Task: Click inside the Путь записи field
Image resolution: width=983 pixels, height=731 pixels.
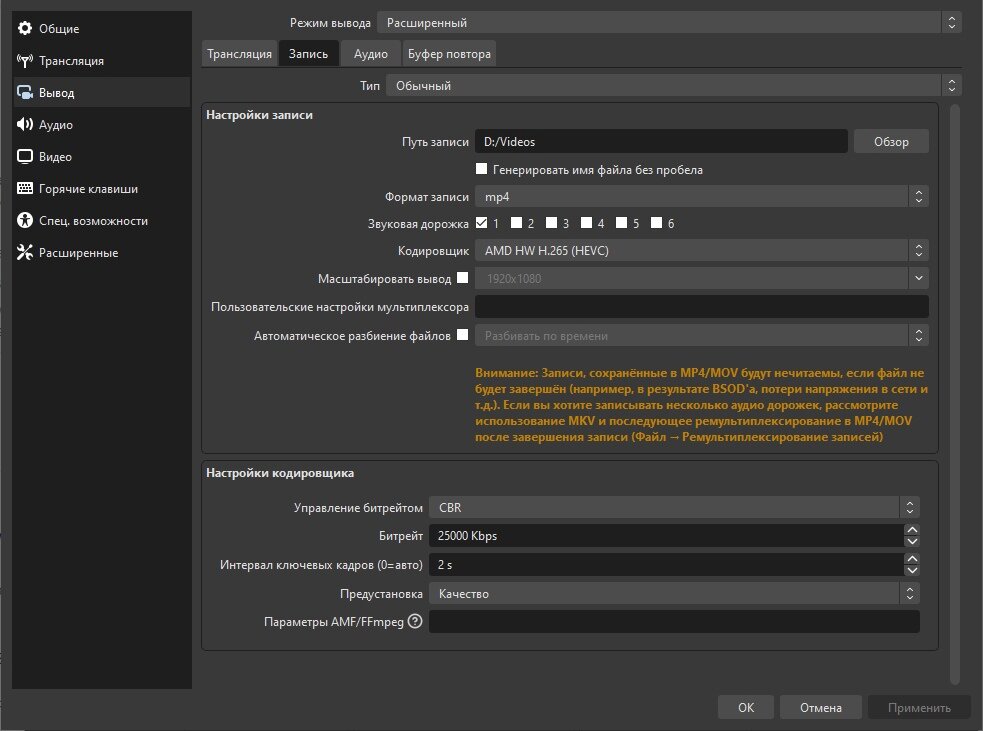Action: [x=660, y=141]
